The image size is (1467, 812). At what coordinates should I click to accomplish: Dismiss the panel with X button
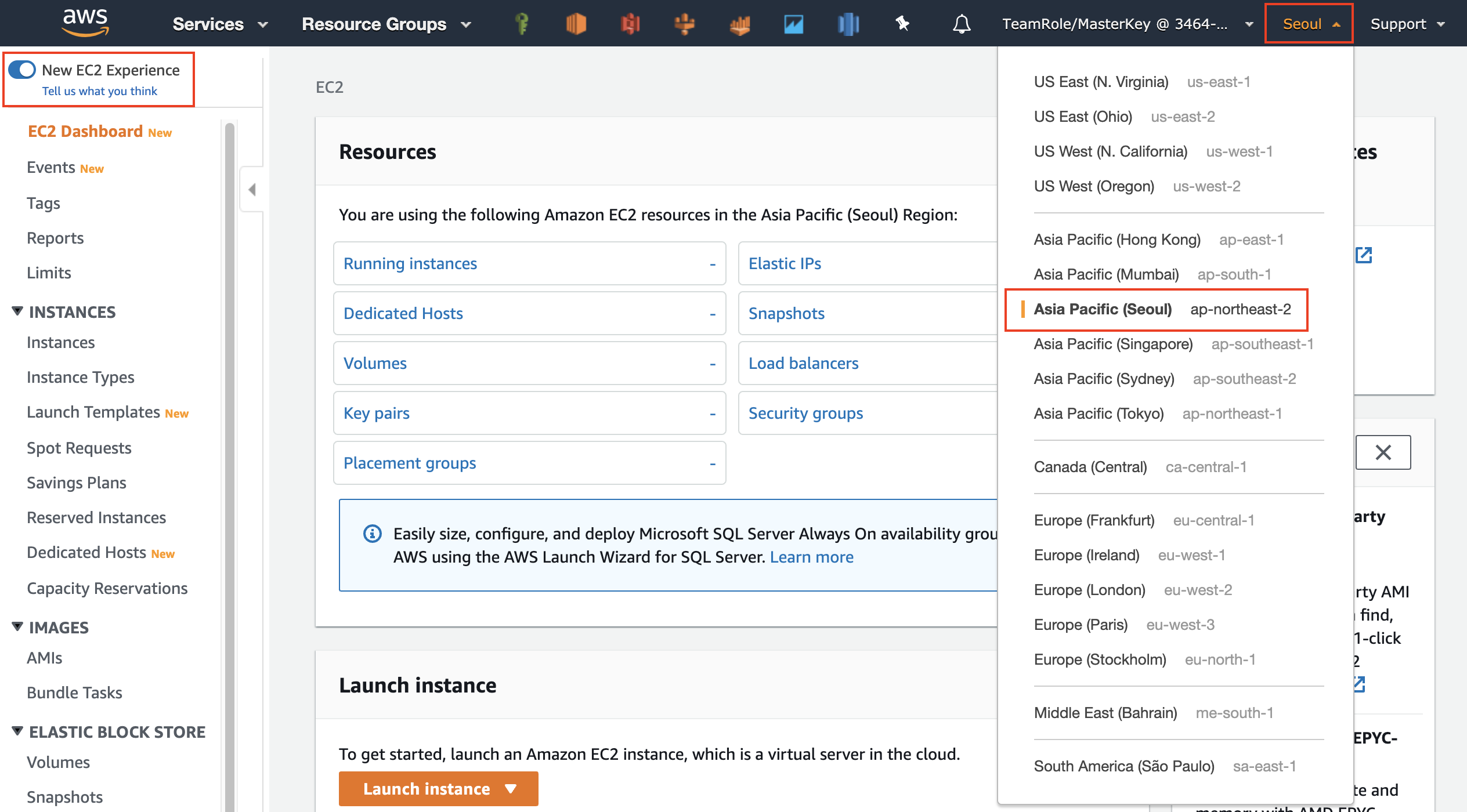1383,452
